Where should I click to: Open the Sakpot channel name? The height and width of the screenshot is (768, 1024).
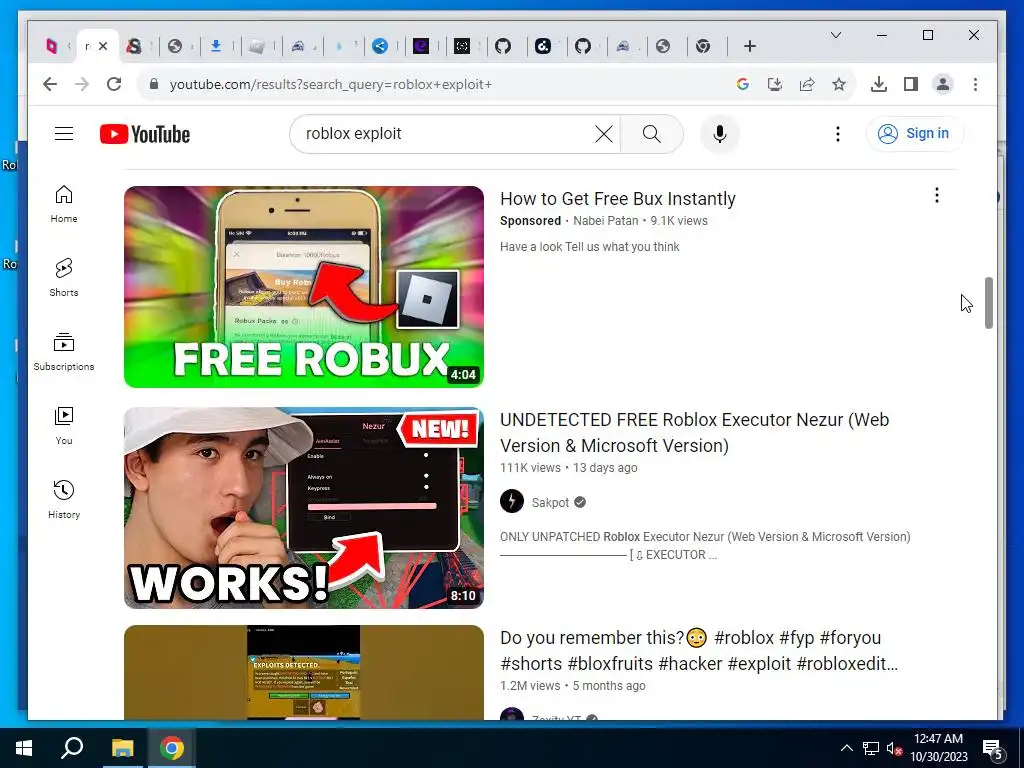(550, 502)
